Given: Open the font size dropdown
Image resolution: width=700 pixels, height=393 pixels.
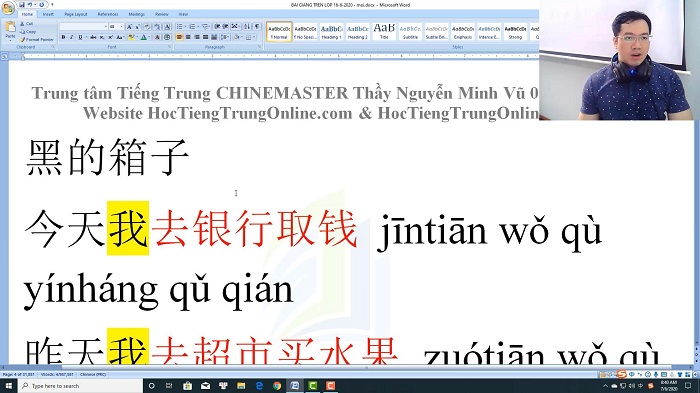Looking at the screenshot, I should point(121,26).
